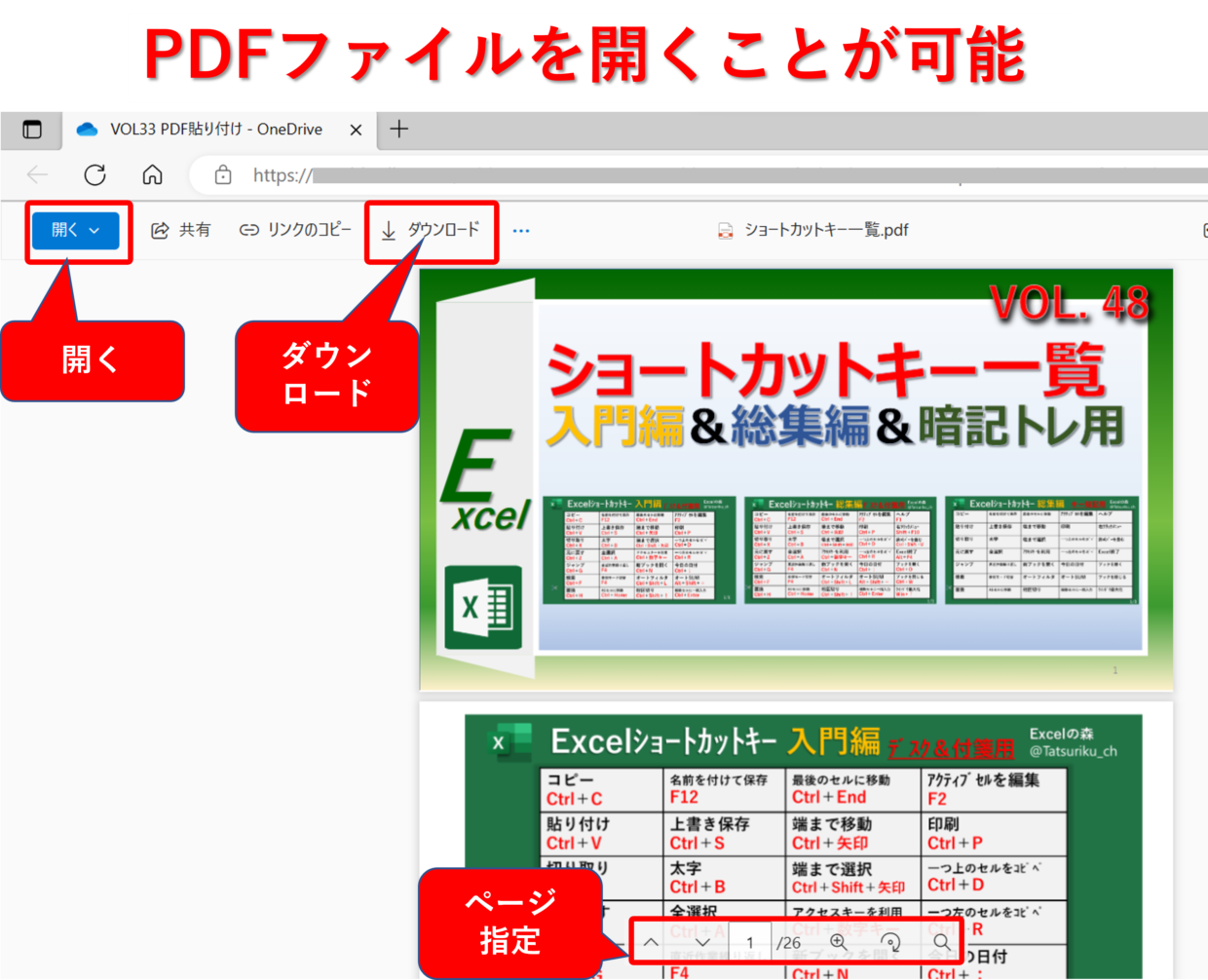Click the page number field showing 1
The height and width of the screenshot is (980, 1208).
(x=750, y=942)
